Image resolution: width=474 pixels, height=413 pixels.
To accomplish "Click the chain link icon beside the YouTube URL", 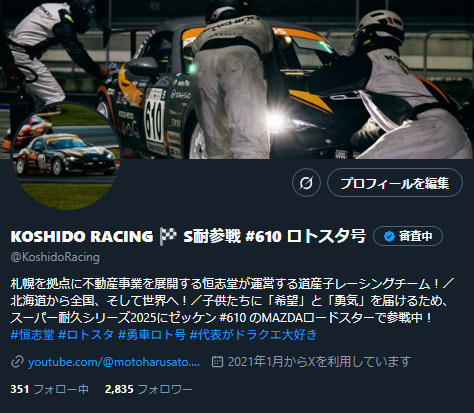I will point(17,362).
